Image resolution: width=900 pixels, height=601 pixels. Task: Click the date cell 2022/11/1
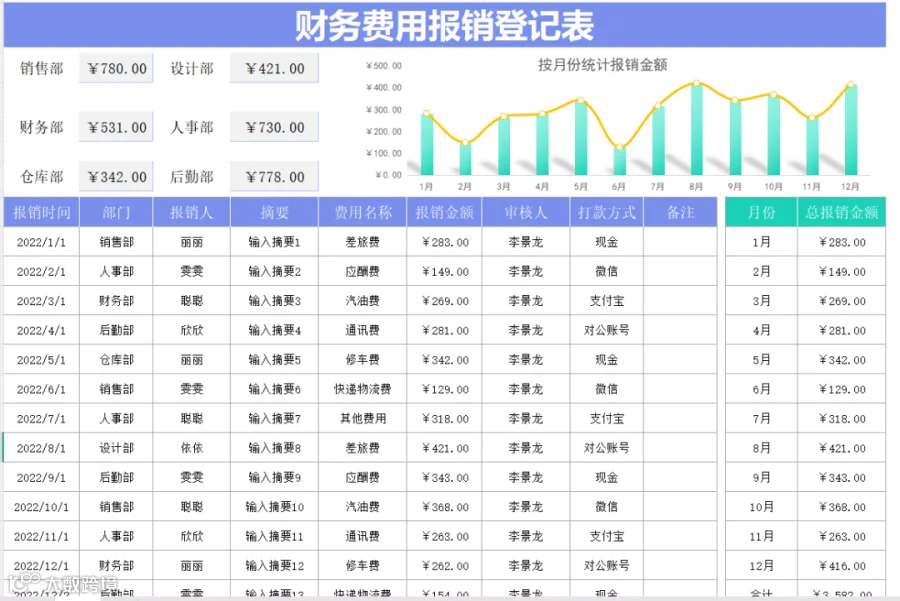pos(41,537)
